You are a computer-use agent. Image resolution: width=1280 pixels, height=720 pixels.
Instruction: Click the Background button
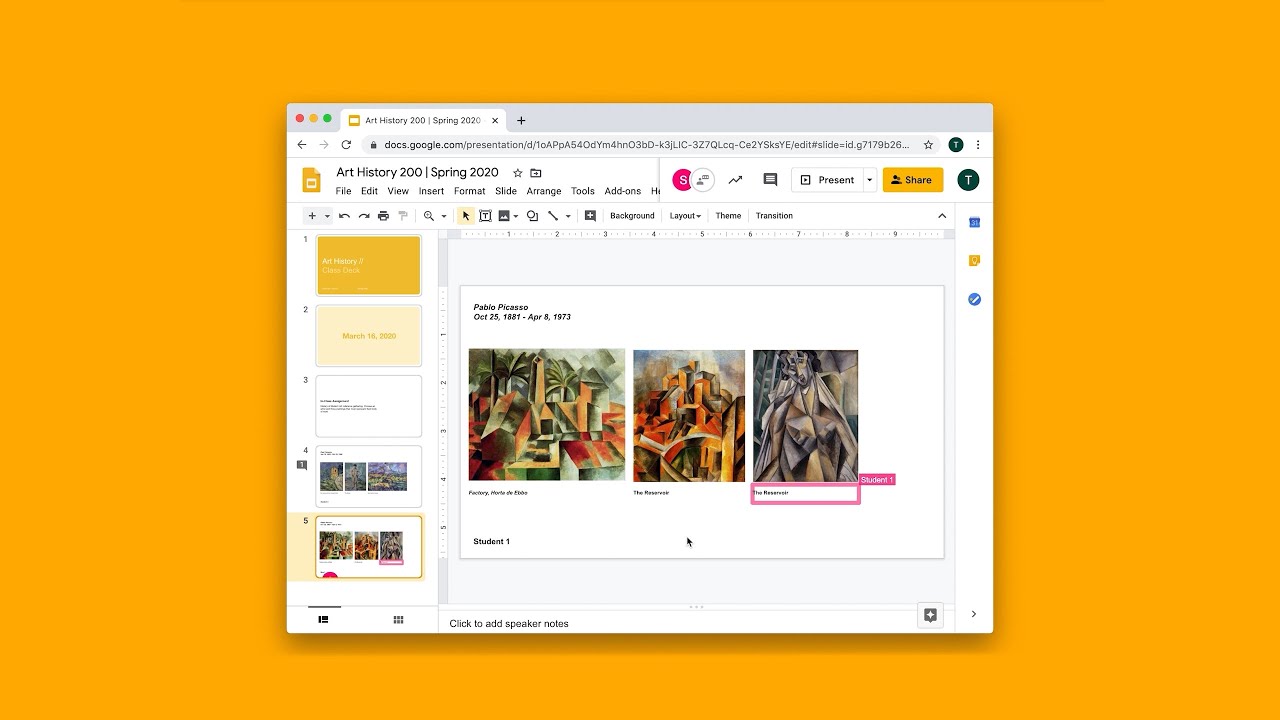tap(632, 216)
